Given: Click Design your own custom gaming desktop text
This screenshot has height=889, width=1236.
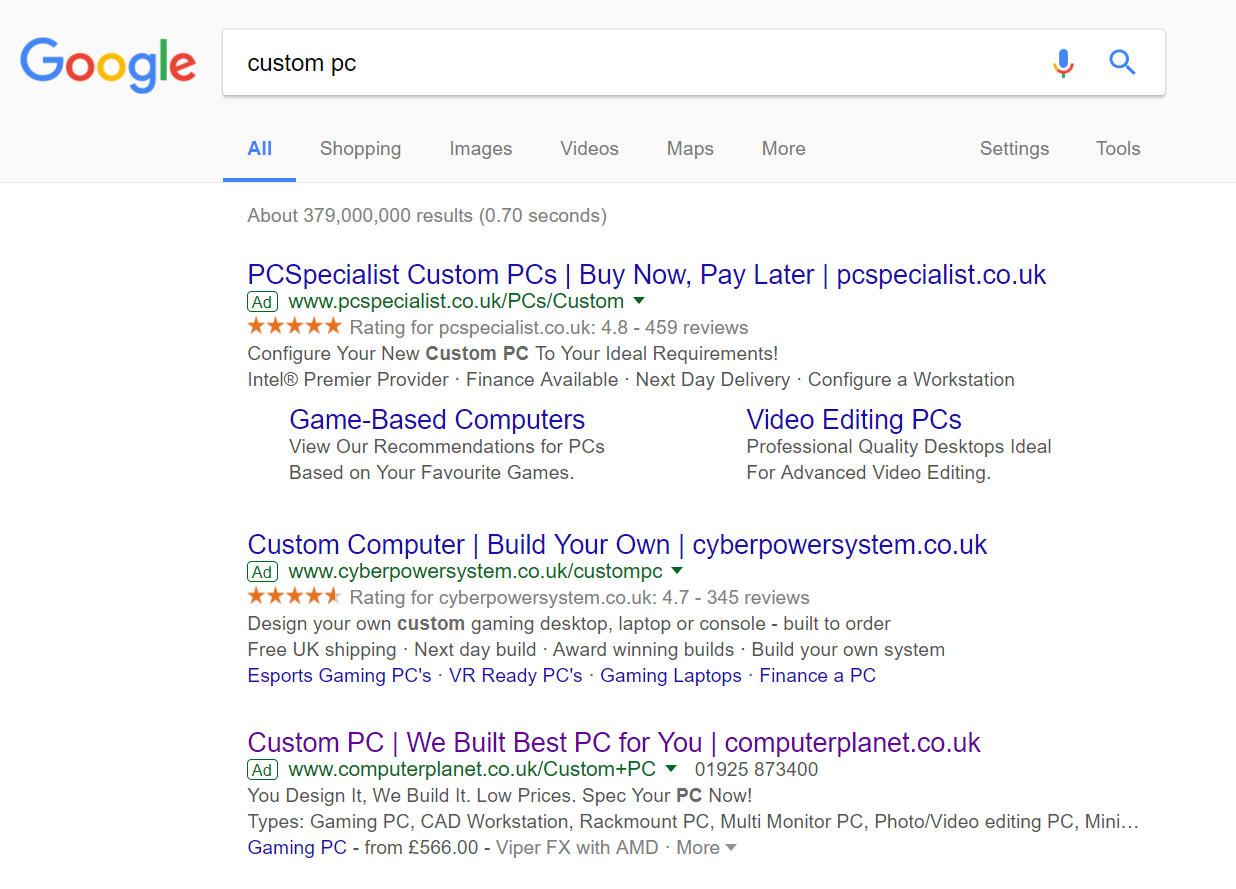Looking at the screenshot, I should (x=569, y=623).
